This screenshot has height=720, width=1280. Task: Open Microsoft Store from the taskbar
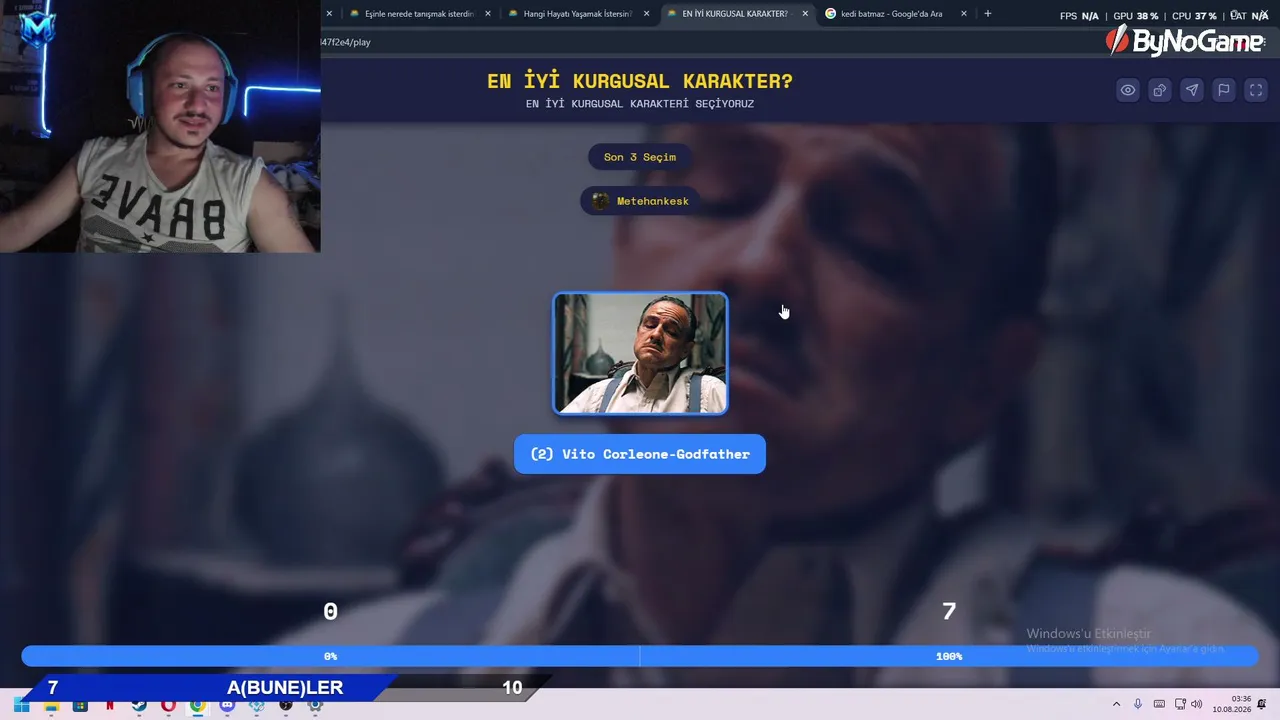(80, 705)
